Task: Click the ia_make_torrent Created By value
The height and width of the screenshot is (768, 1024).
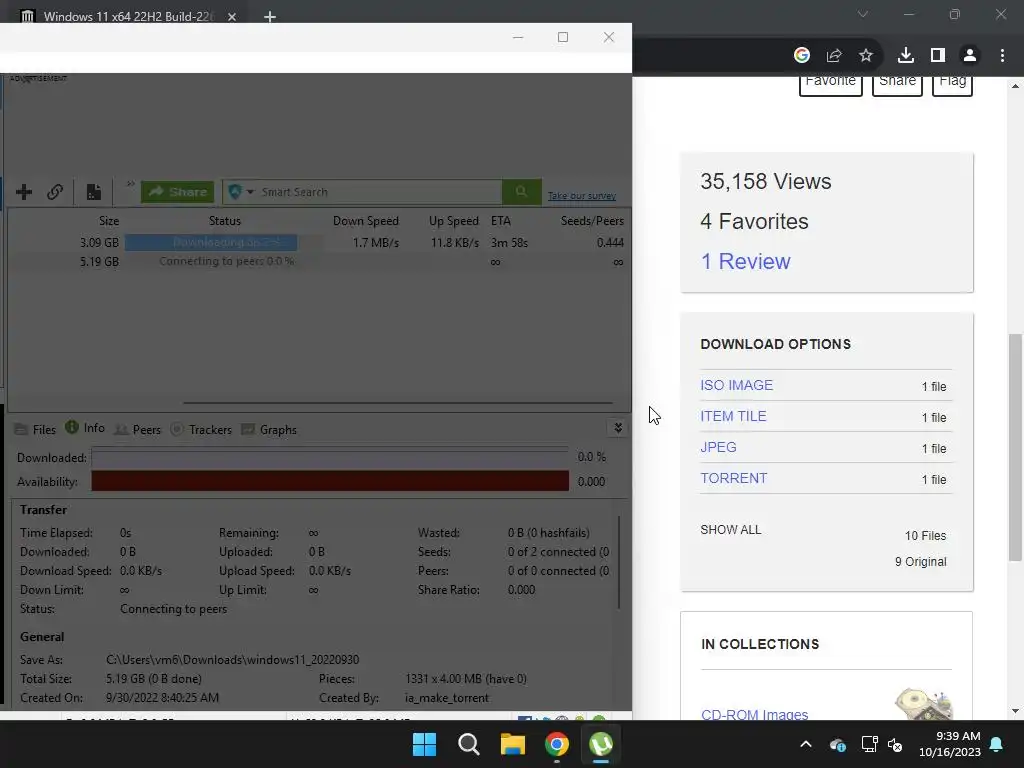Action: [447, 697]
